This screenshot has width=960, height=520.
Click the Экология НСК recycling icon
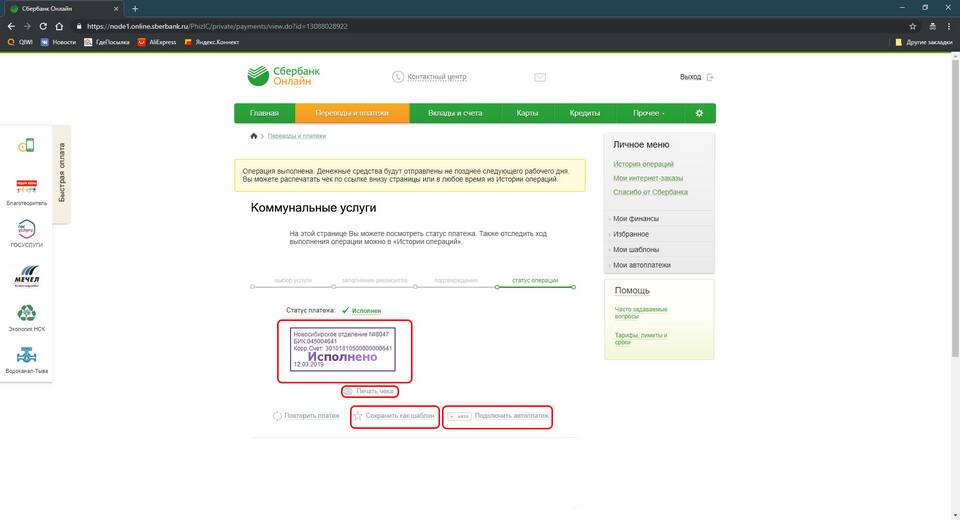pyautogui.click(x=28, y=314)
